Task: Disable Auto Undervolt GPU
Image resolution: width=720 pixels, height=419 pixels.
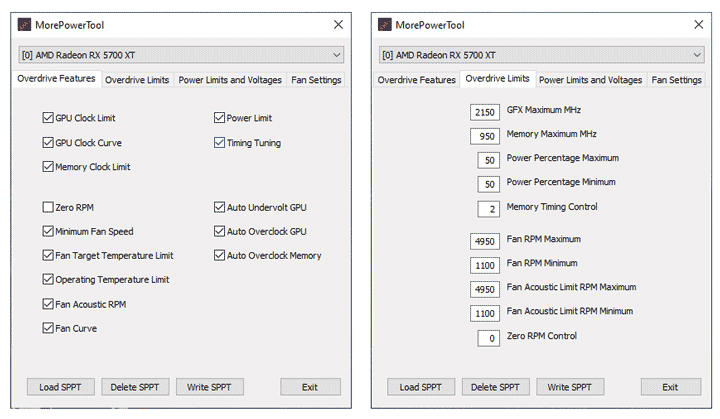Action: [x=219, y=207]
